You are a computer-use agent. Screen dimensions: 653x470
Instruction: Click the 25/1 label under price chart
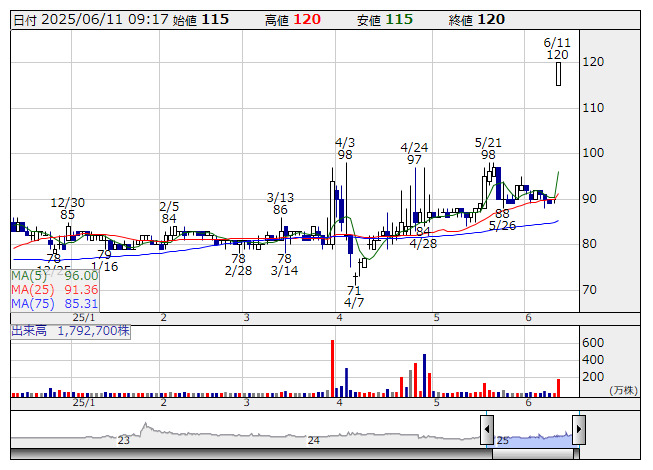click(x=84, y=318)
